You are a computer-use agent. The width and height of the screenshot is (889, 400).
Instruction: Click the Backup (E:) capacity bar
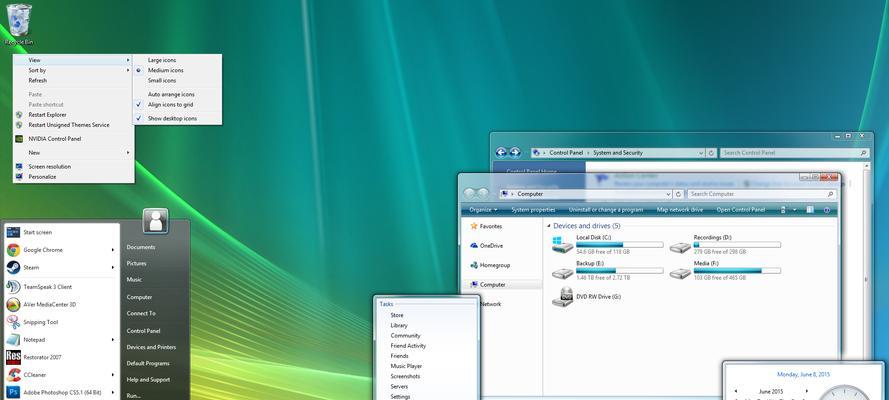[619, 271]
